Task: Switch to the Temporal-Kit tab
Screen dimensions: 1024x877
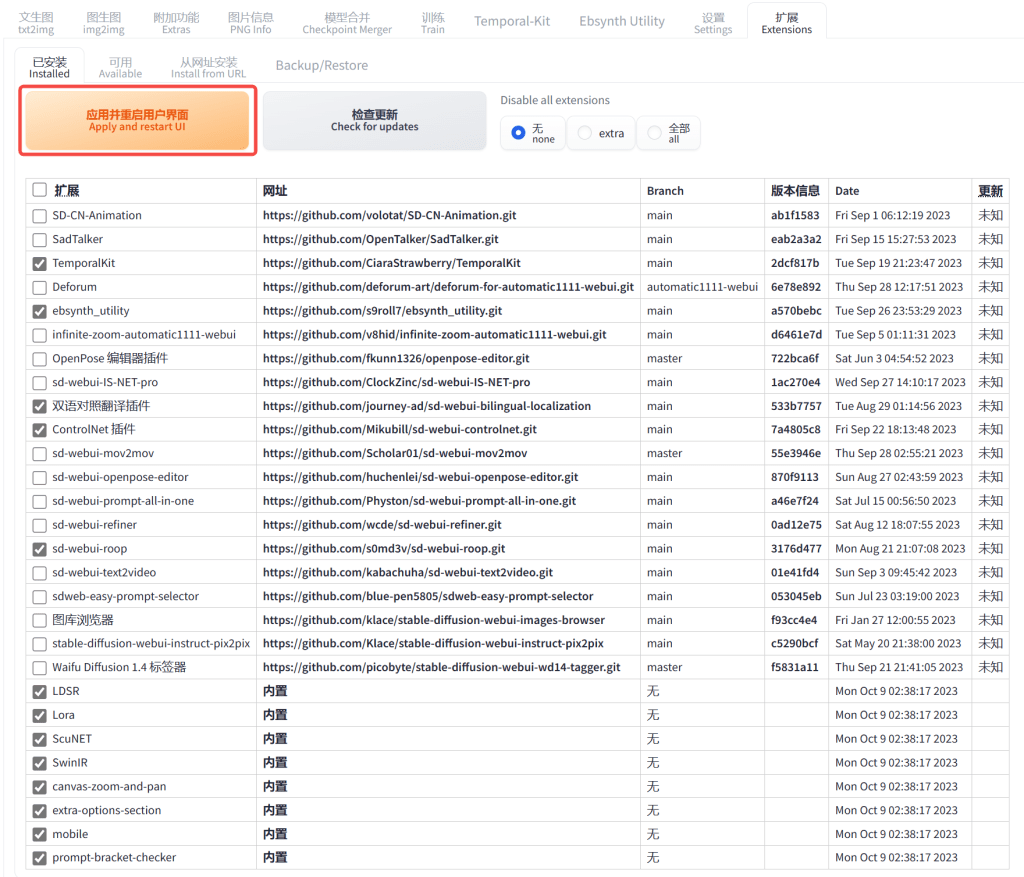Action: click(512, 21)
